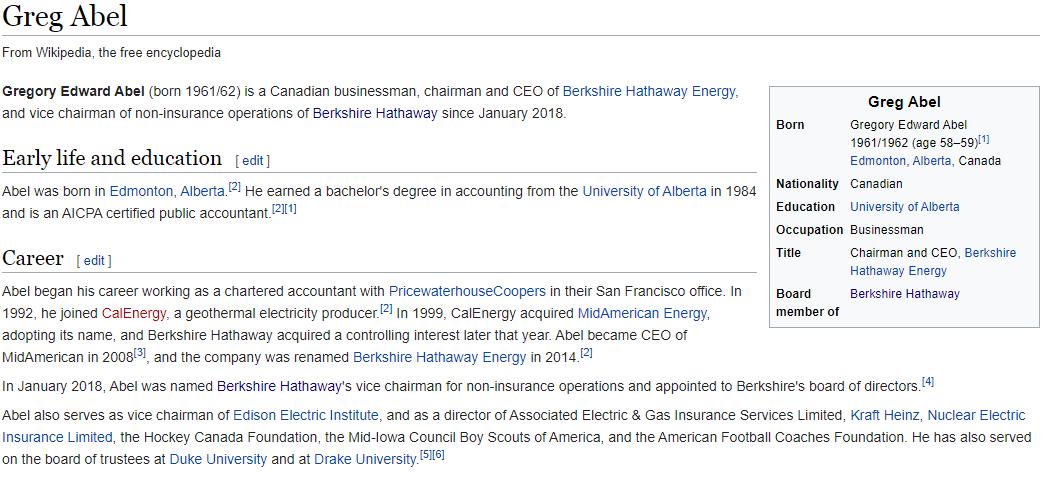Open Berkshire Hathaway link under Board member of
The height and width of the screenshot is (480, 1047).
click(905, 293)
